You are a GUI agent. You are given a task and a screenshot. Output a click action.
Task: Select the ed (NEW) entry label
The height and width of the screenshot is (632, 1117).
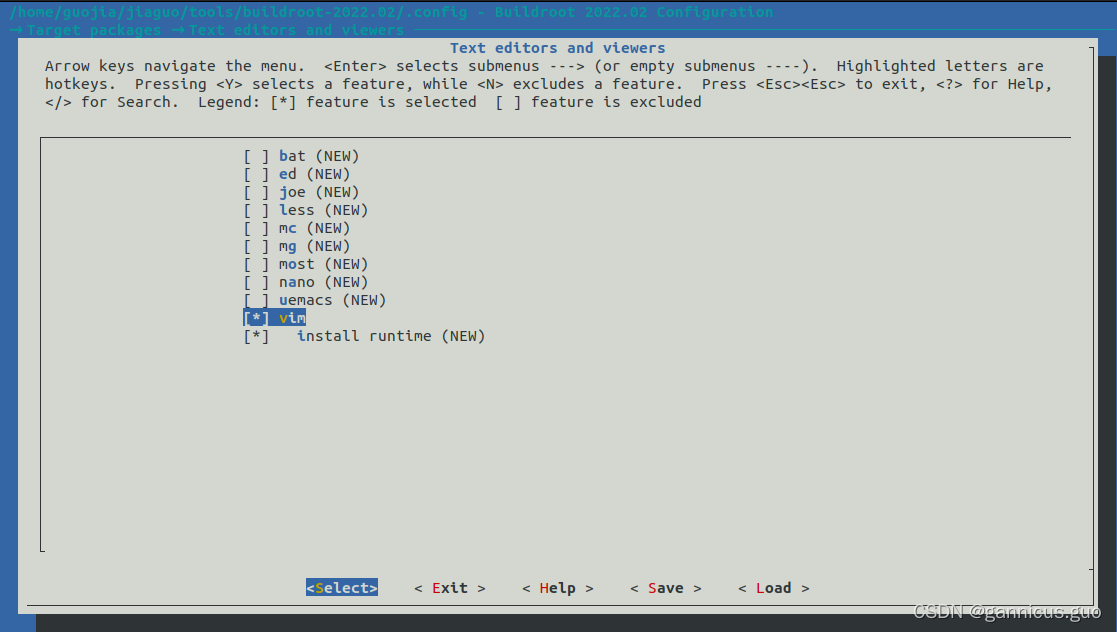click(314, 174)
